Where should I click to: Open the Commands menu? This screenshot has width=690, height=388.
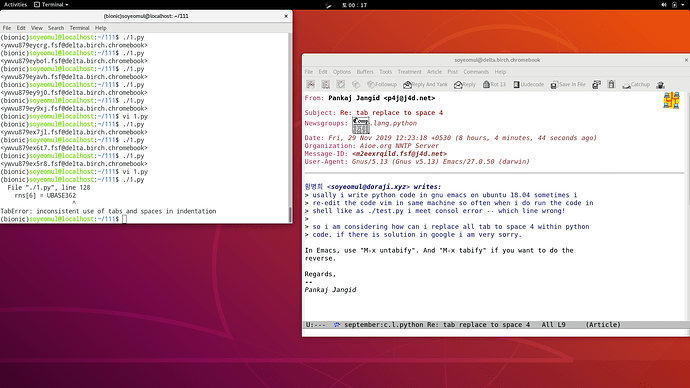[x=476, y=72]
